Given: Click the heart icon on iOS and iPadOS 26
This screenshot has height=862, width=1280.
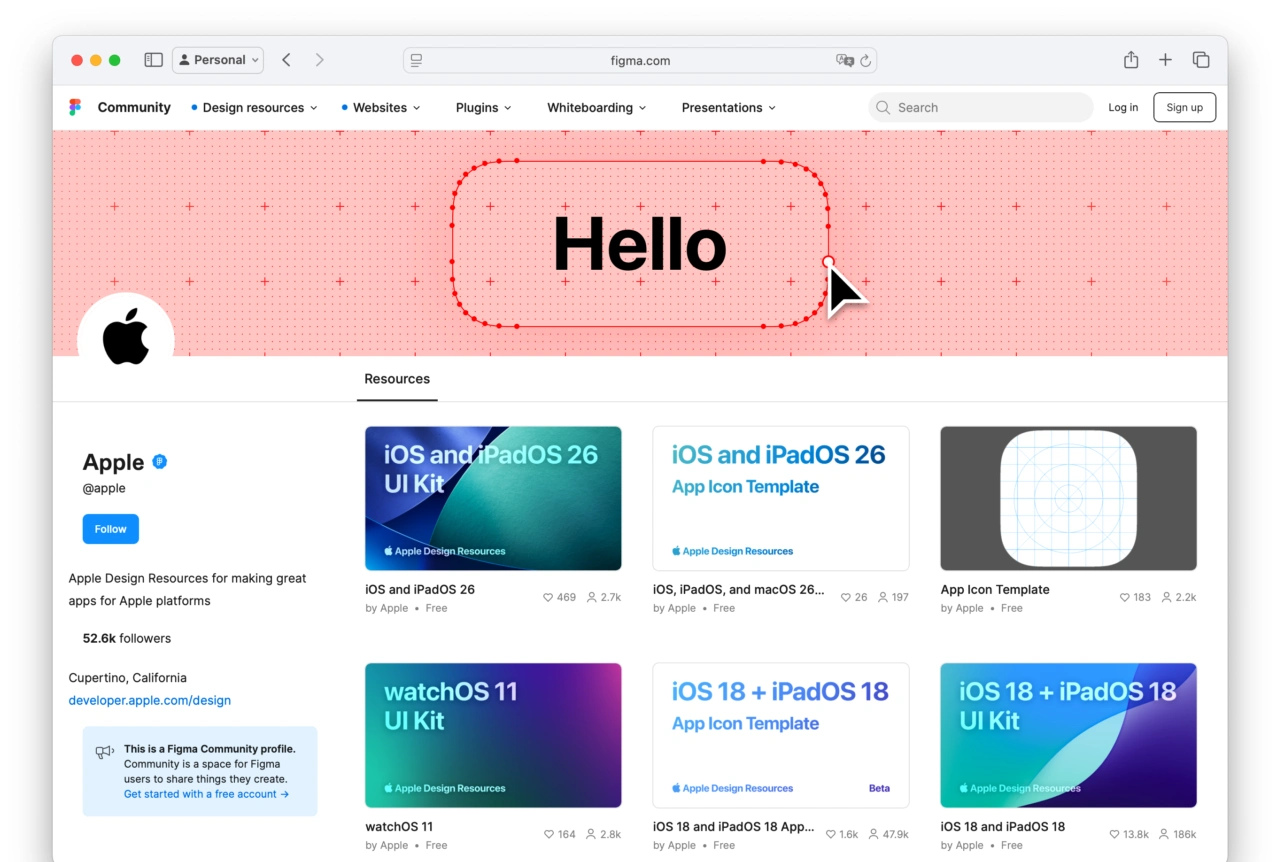Looking at the screenshot, I should pos(548,597).
